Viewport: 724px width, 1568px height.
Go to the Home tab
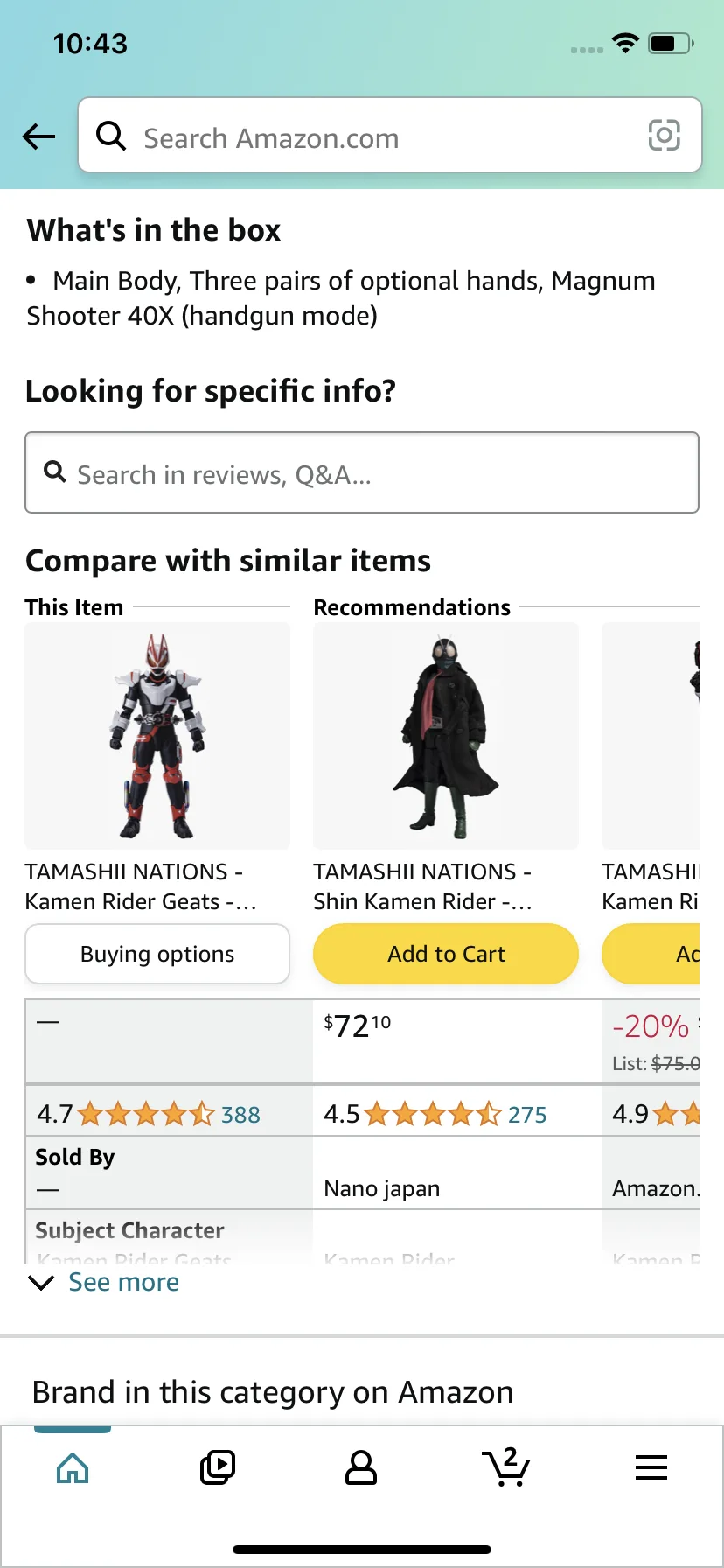tap(73, 1467)
